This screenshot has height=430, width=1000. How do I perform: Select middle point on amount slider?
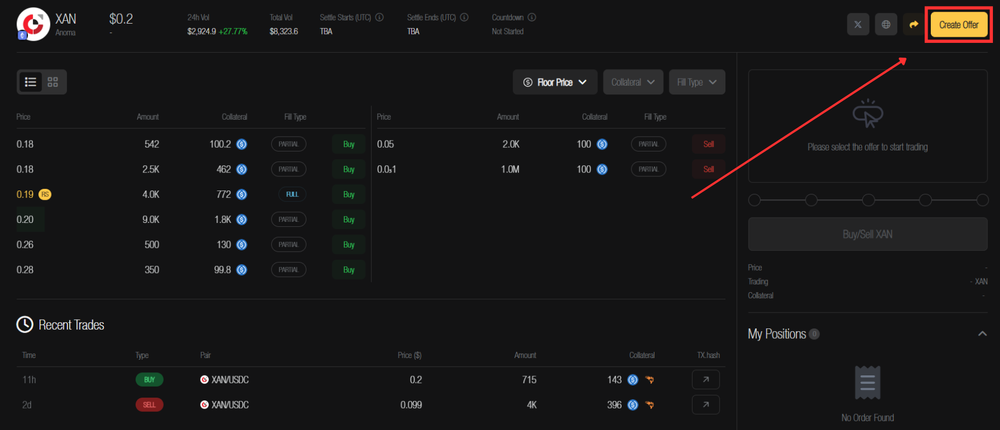coord(868,200)
